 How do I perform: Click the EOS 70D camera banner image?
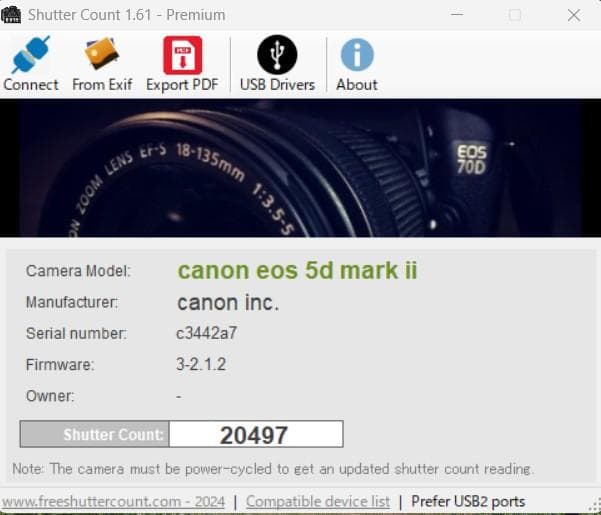coord(300,168)
